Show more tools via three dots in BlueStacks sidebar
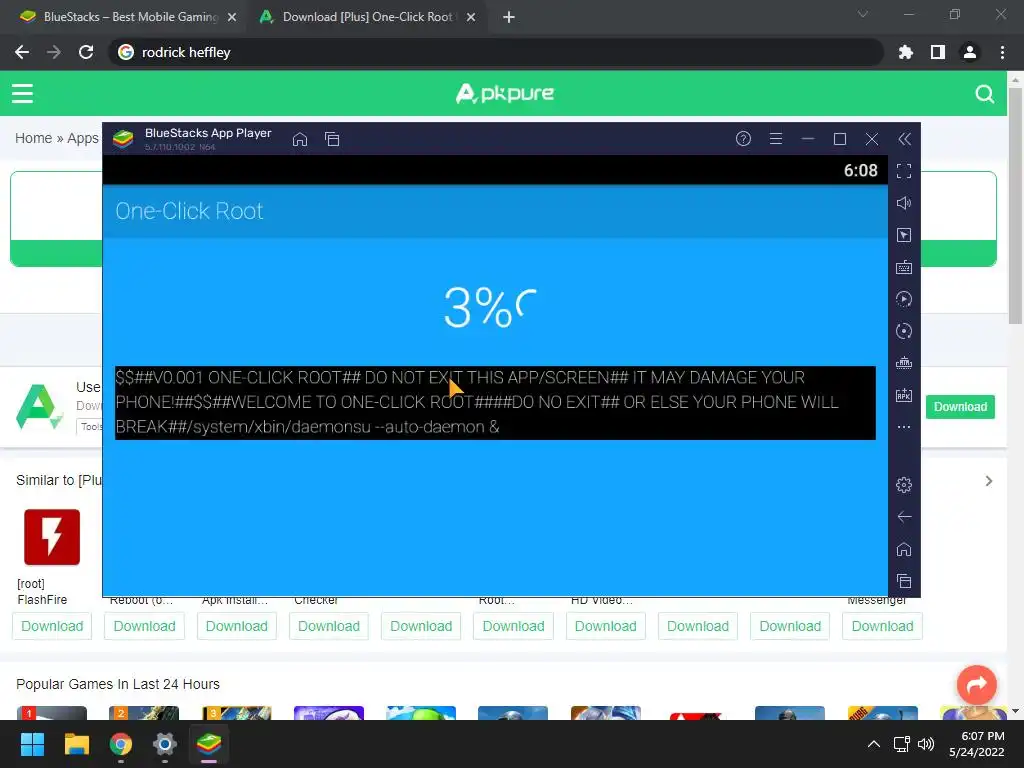Image resolution: width=1024 pixels, height=768 pixels. (x=904, y=427)
